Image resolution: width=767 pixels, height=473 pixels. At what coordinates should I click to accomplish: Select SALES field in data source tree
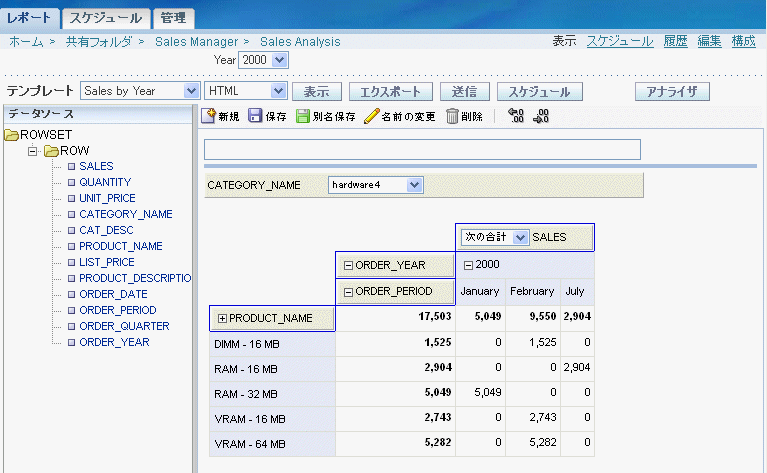(x=96, y=166)
